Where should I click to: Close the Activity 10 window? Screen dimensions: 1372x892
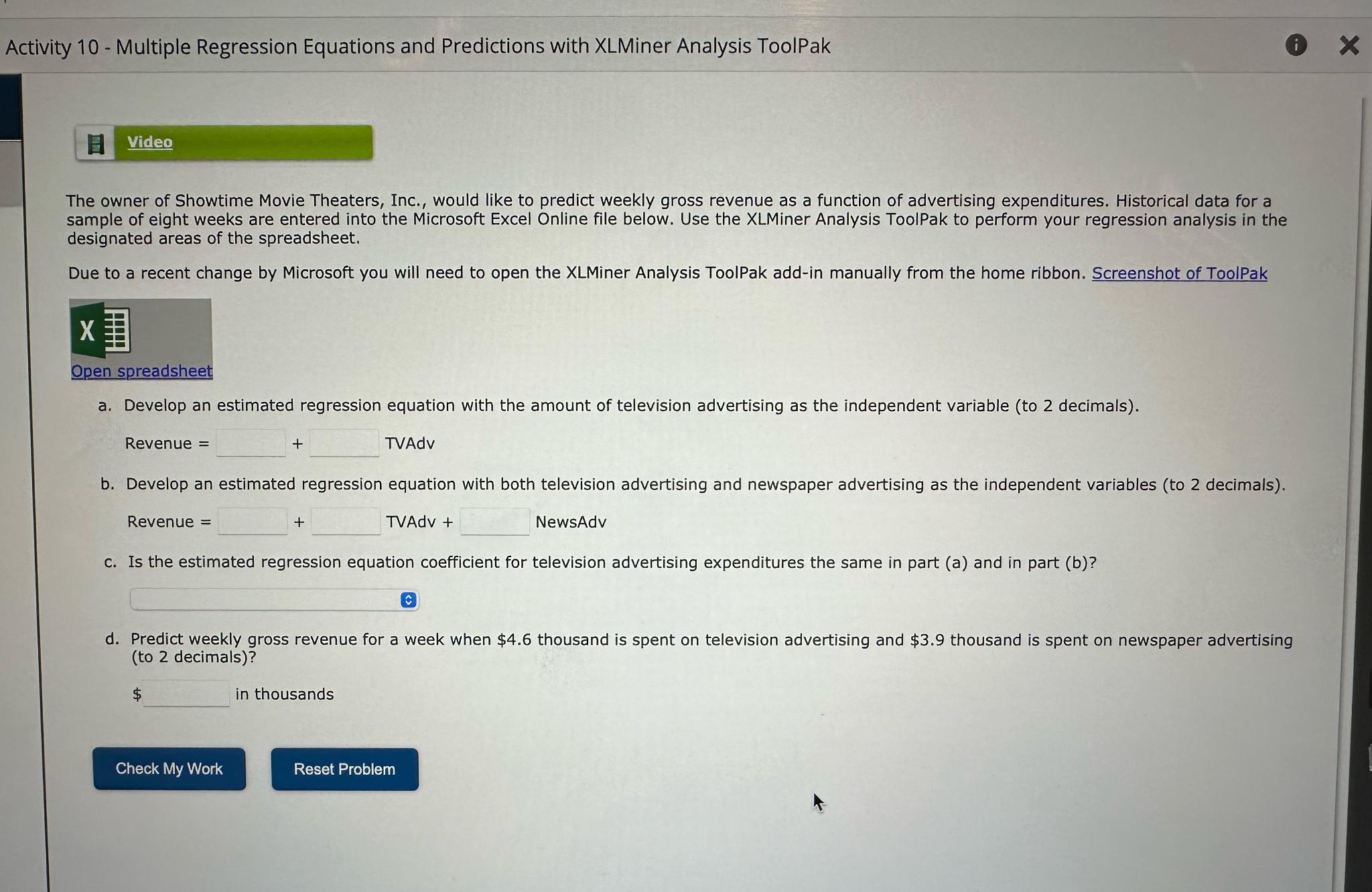click(1349, 45)
